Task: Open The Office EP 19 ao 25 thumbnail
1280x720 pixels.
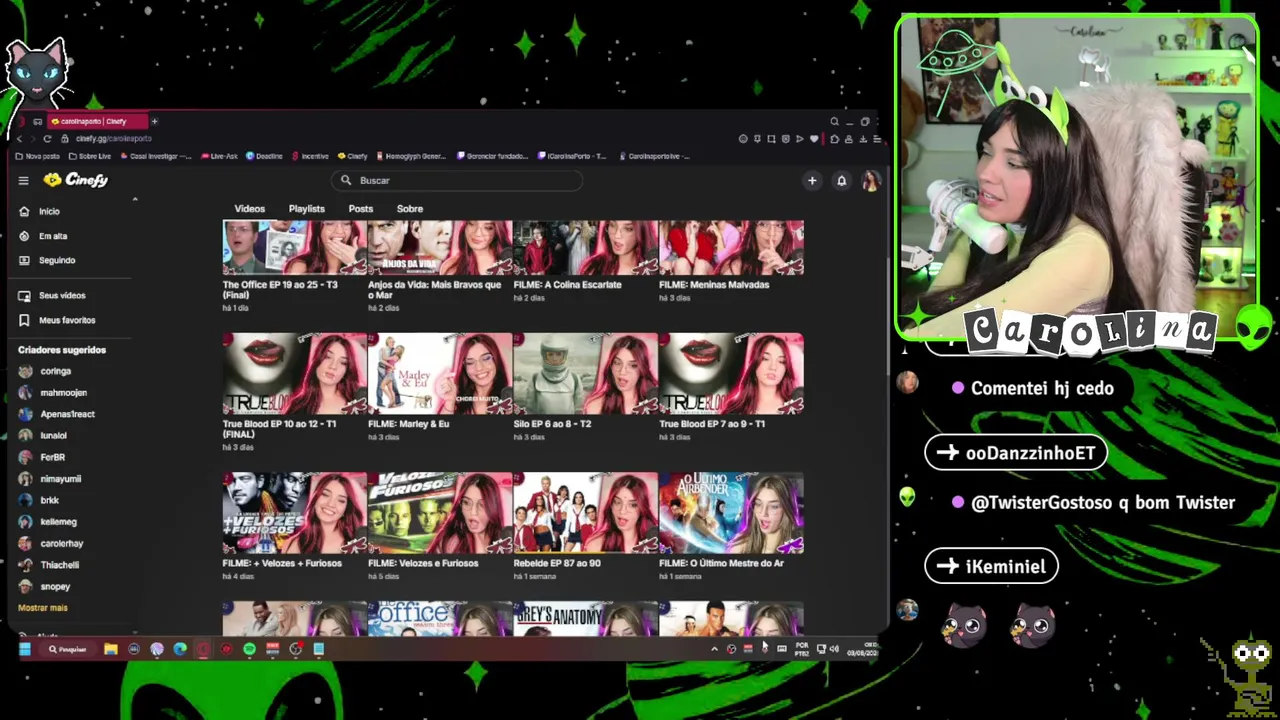Action: coord(295,248)
